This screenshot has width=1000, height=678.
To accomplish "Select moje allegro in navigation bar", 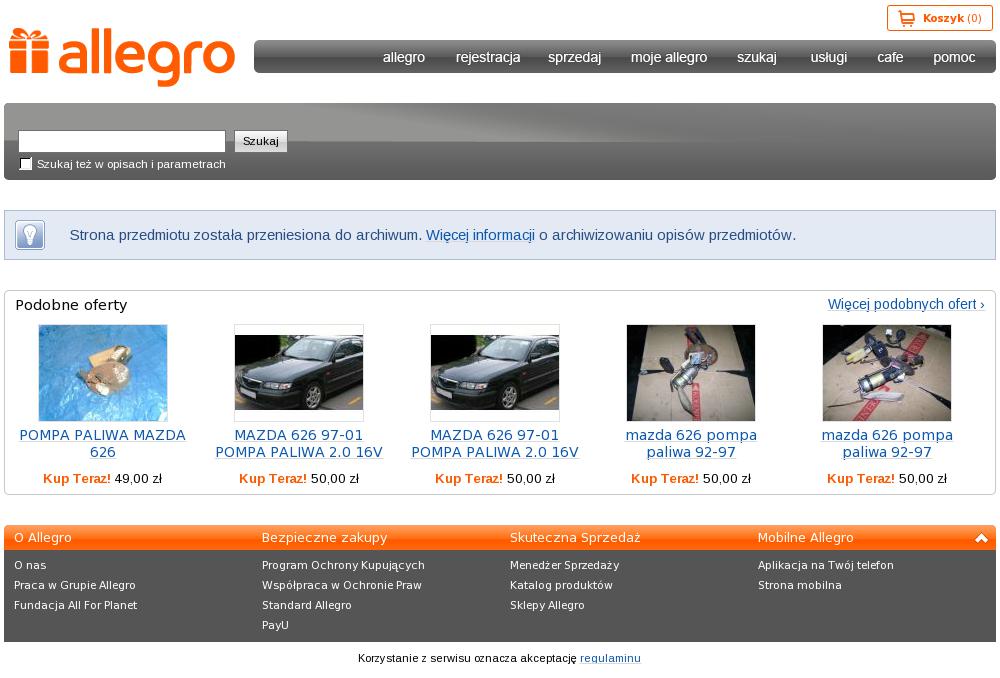I will tap(669, 57).
